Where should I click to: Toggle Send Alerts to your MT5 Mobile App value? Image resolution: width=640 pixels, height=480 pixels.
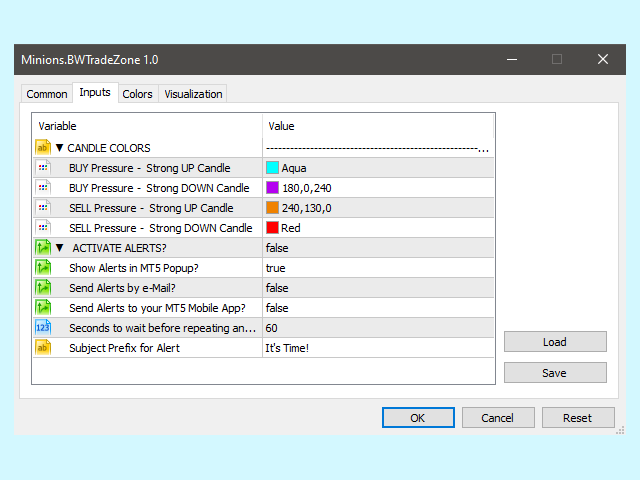click(x=378, y=308)
